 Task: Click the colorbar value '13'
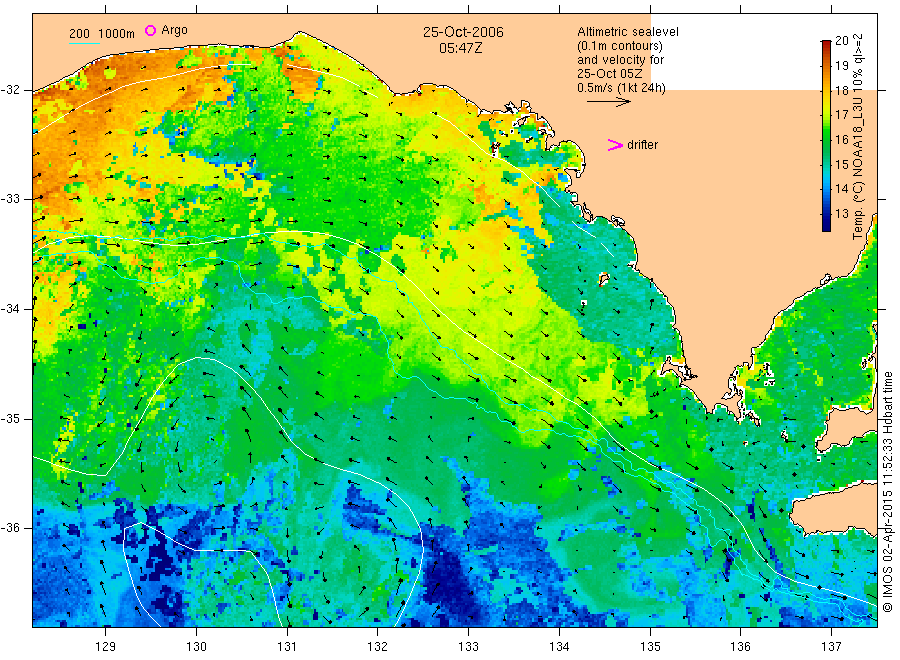tap(841, 214)
